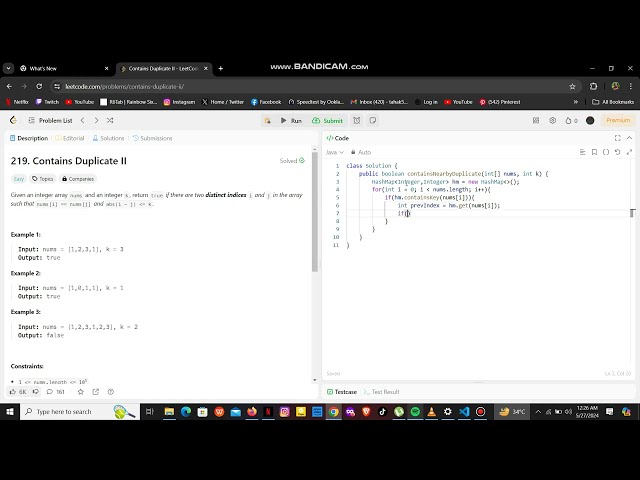
Task: Open the Twitch bookmark
Action: pos(47,102)
